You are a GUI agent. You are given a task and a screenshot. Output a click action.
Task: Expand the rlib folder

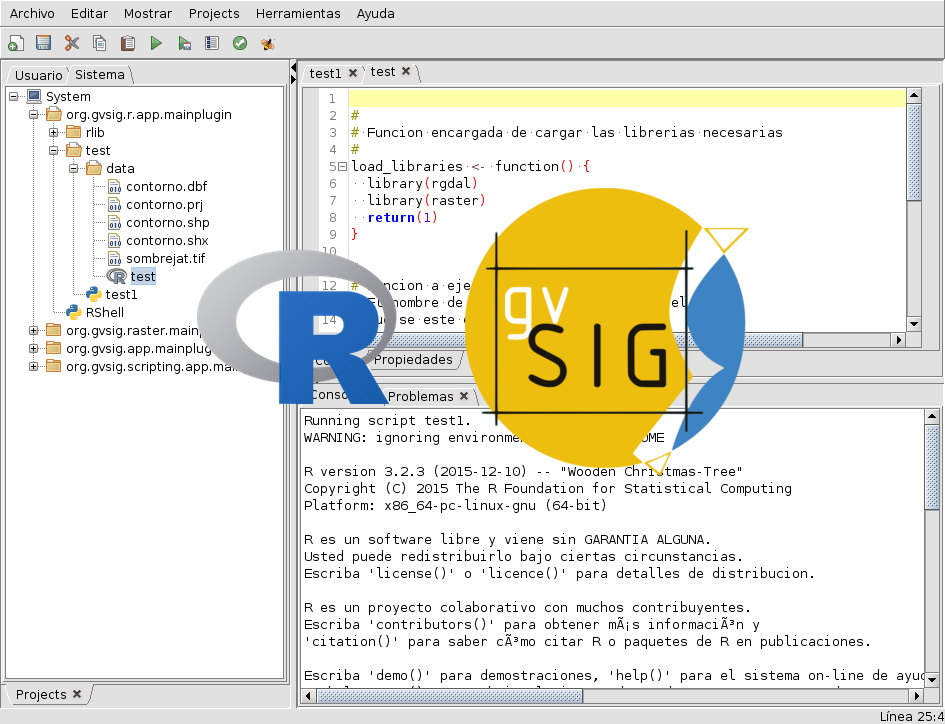[x=54, y=132]
